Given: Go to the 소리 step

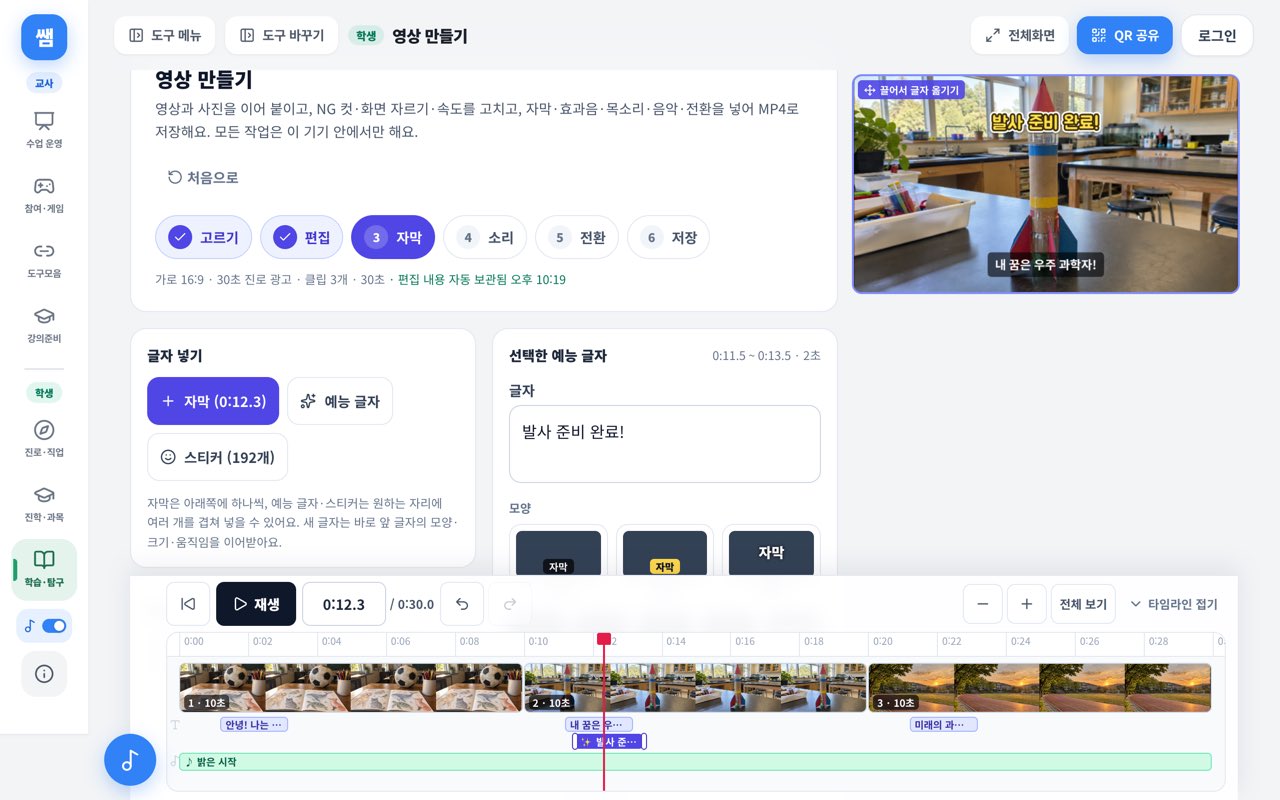Looking at the screenshot, I should point(485,237).
